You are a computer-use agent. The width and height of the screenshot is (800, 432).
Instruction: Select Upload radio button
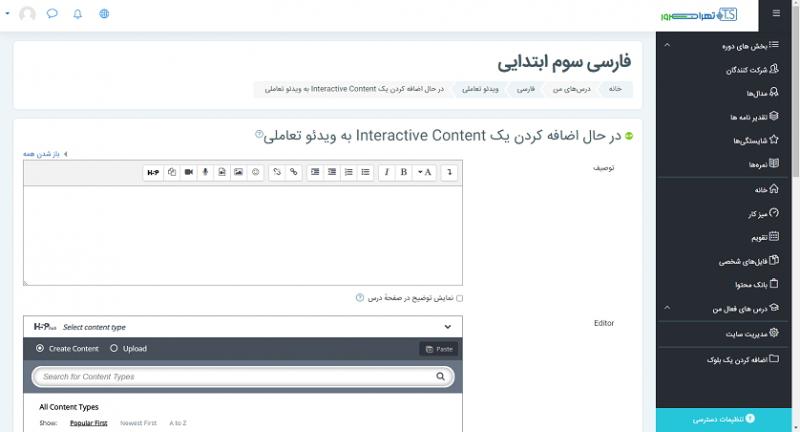(114, 348)
